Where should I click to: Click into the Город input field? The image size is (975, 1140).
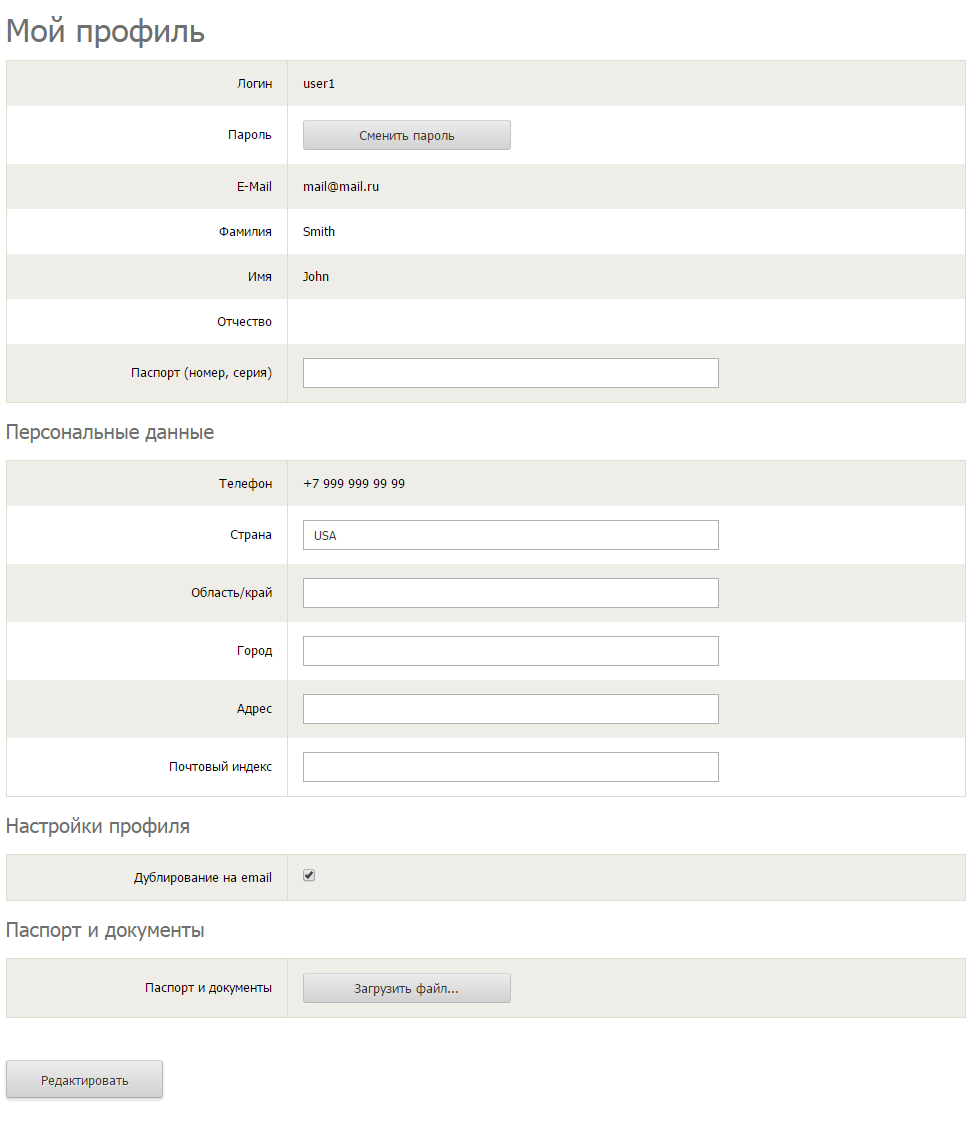[x=510, y=651]
